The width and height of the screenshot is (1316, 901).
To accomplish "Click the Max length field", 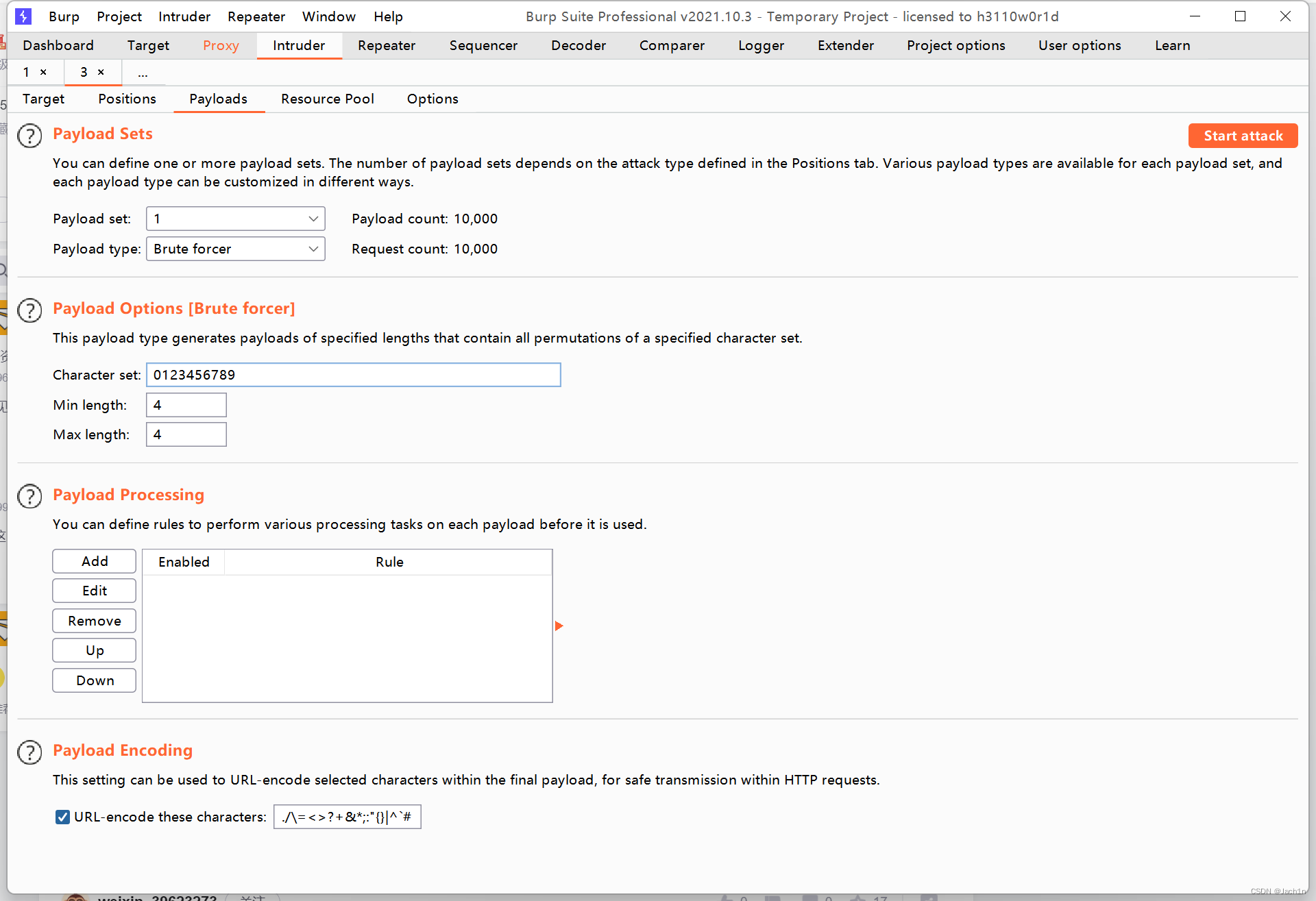I will click(x=186, y=434).
